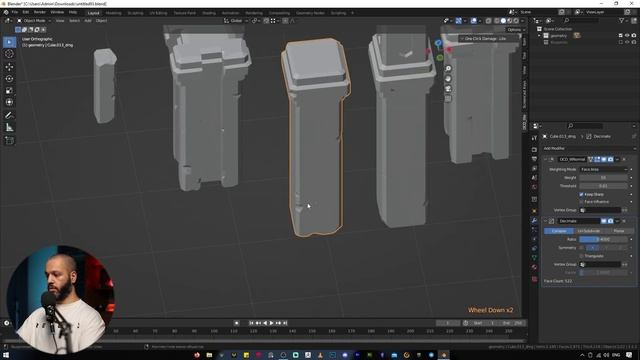
Task: Toggle camera view gizmo
Action: 448,89
